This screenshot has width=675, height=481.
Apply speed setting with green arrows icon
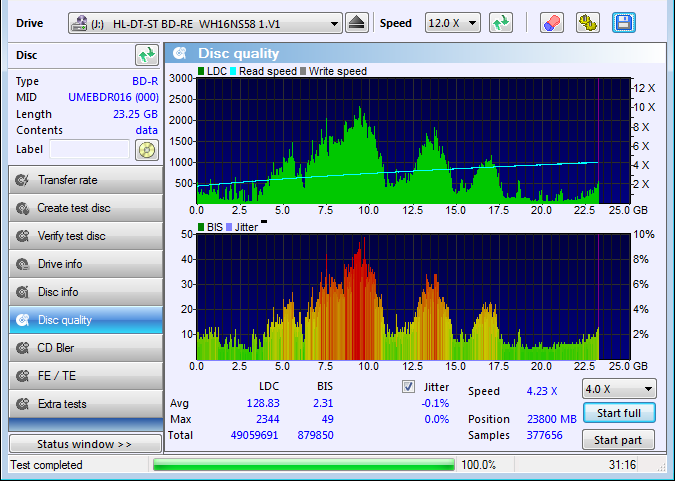(x=501, y=23)
